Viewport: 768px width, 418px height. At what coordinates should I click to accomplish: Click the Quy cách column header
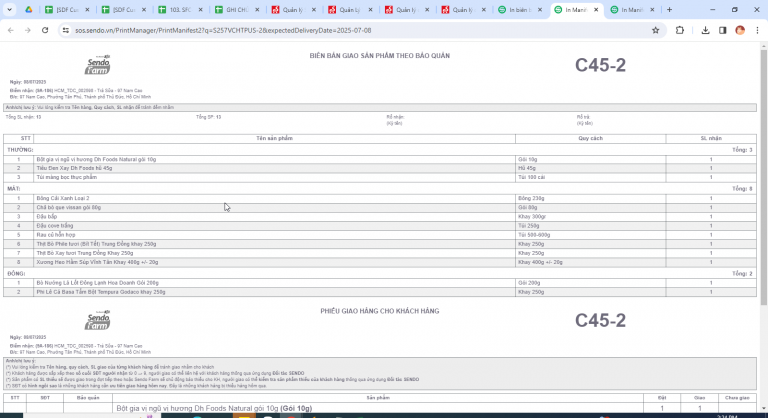[x=591, y=139]
